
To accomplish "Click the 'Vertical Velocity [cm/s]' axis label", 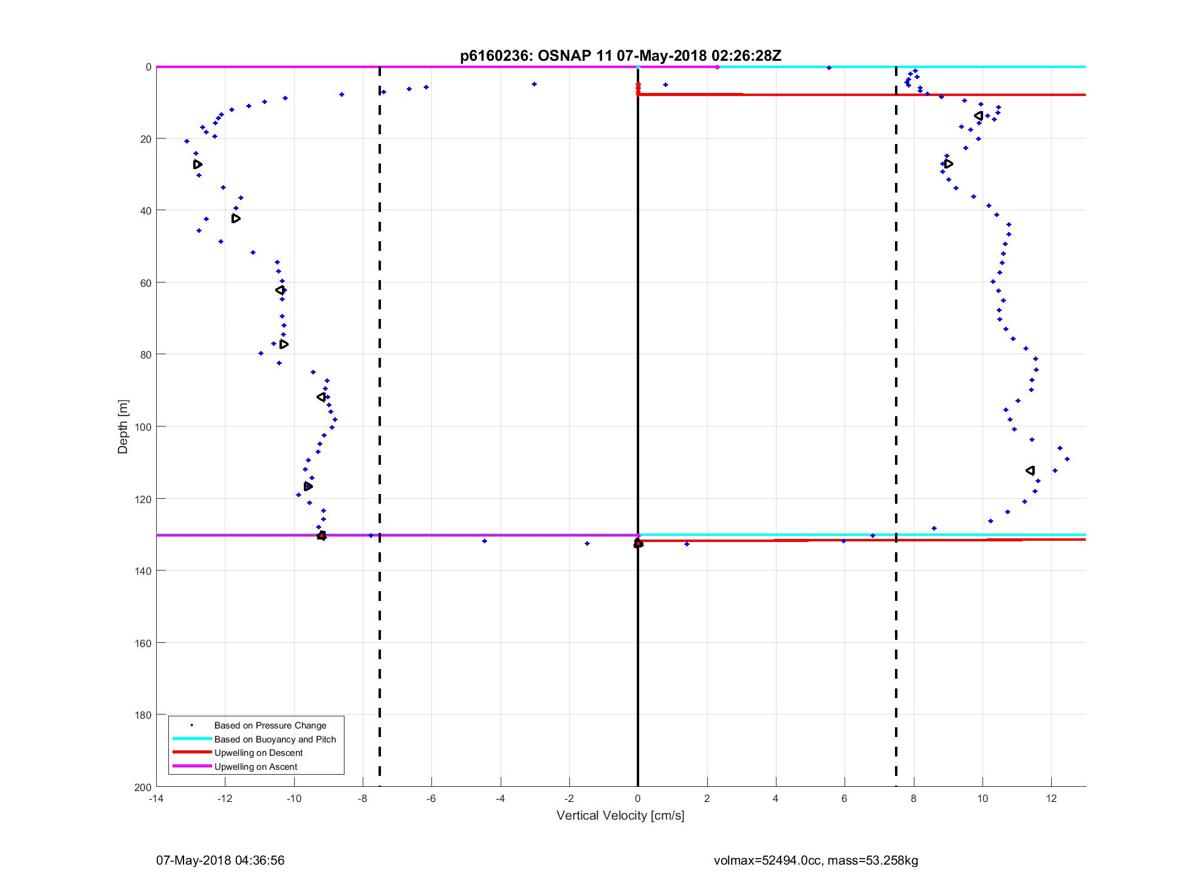I will pos(620,816).
